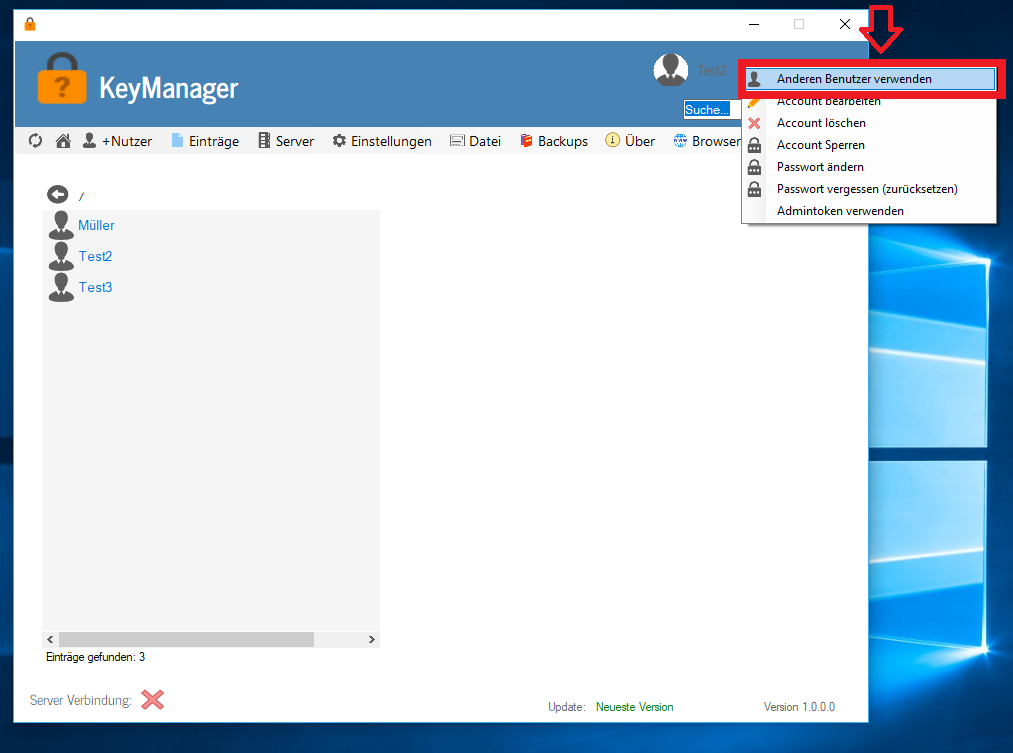Click the list's left scroll arrow

(x=50, y=639)
